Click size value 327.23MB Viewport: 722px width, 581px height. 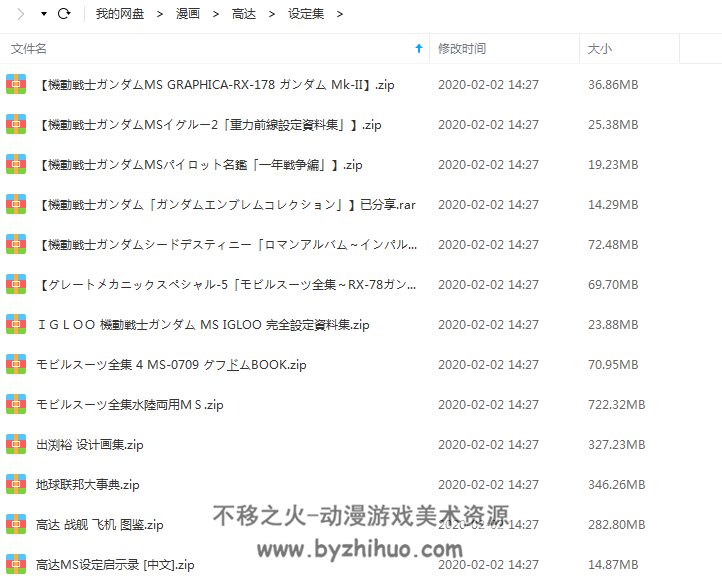tap(617, 445)
